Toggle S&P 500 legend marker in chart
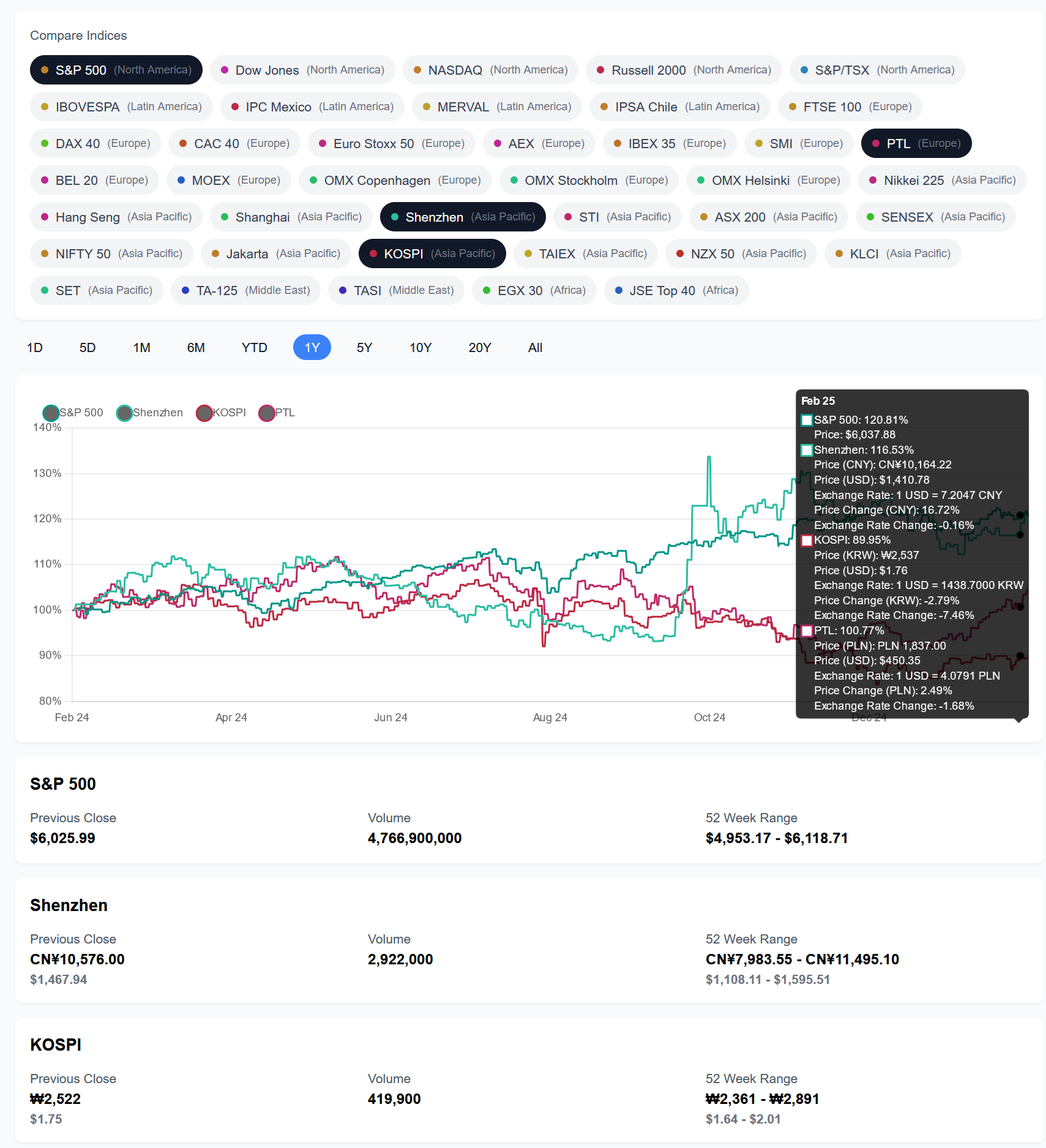The image size is (1046, 1148). tap(51, 413)
